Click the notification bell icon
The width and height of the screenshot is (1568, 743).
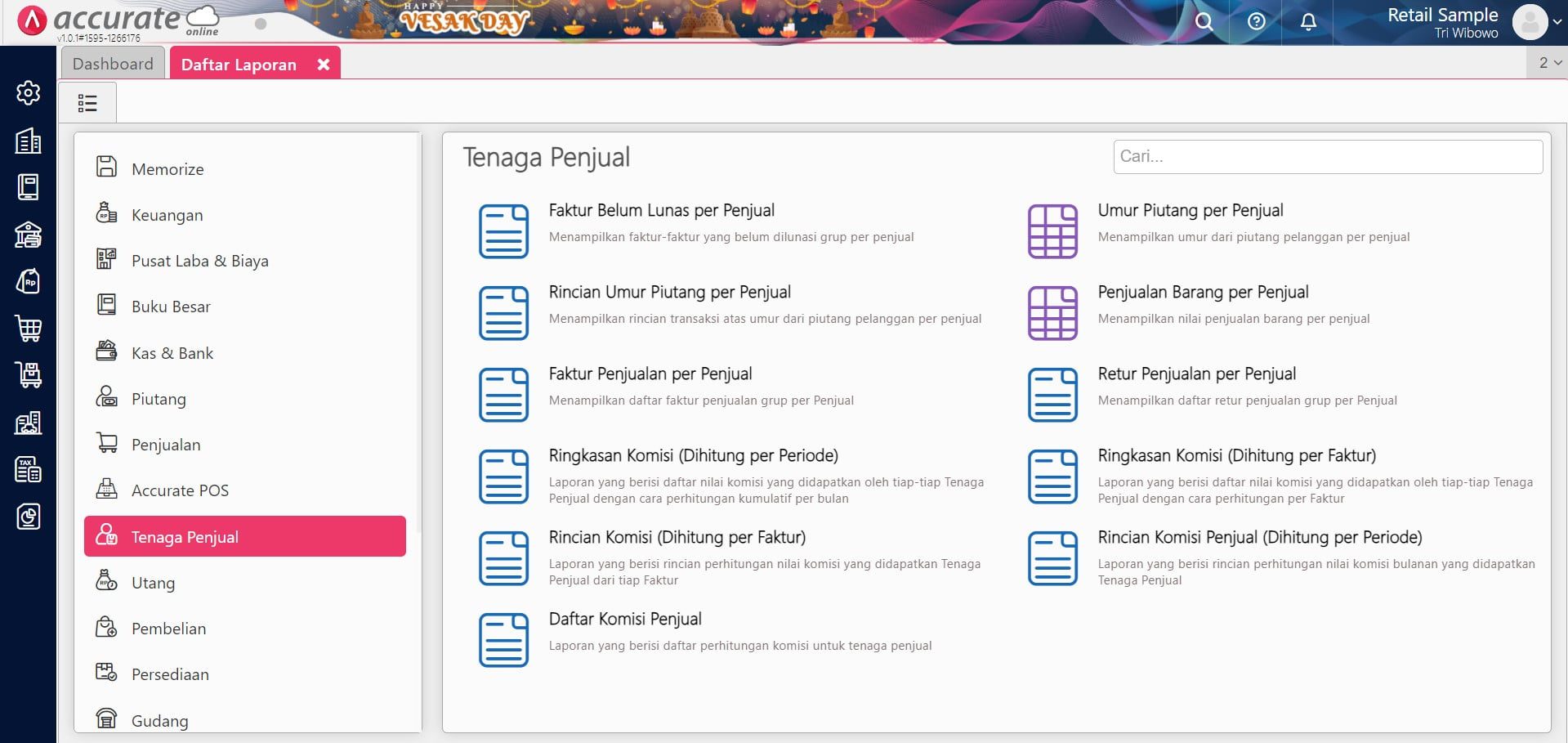coord(1308,22)
